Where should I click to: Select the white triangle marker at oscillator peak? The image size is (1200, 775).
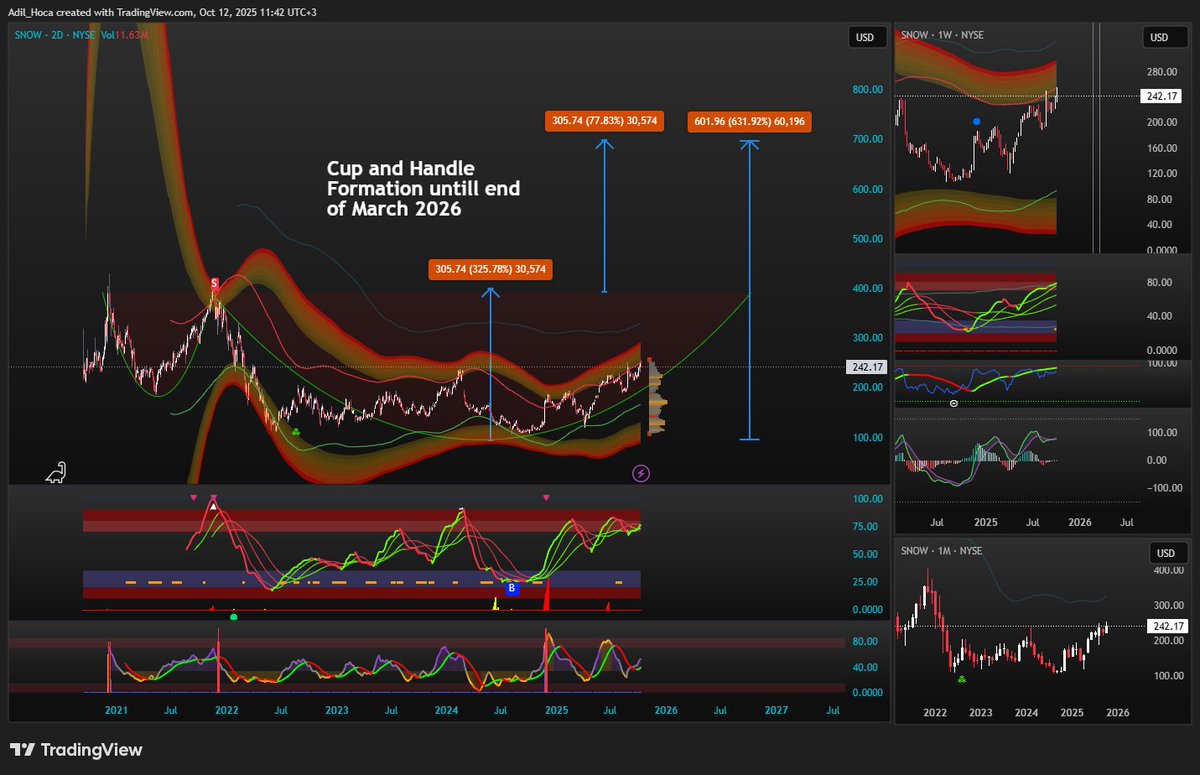[213, 508]
